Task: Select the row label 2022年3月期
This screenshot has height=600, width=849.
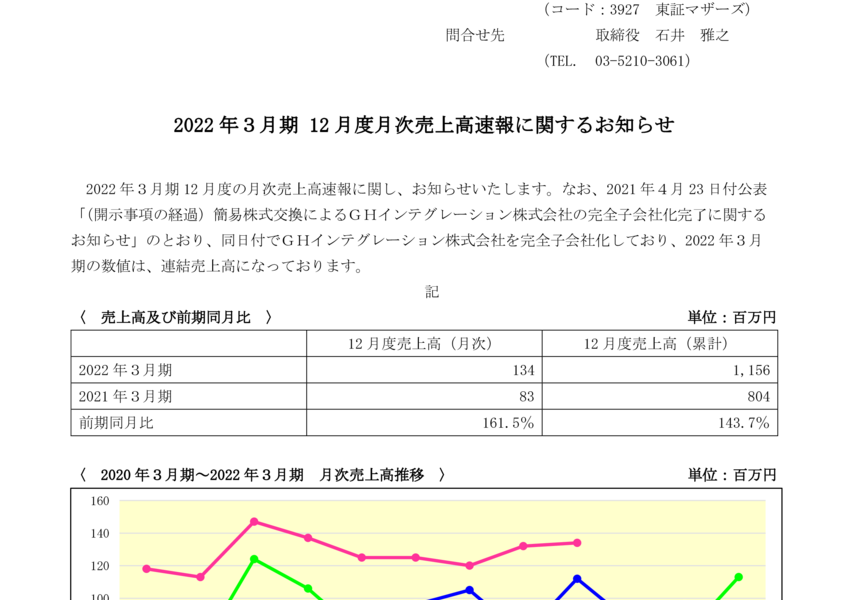Action: click(125, 370)
